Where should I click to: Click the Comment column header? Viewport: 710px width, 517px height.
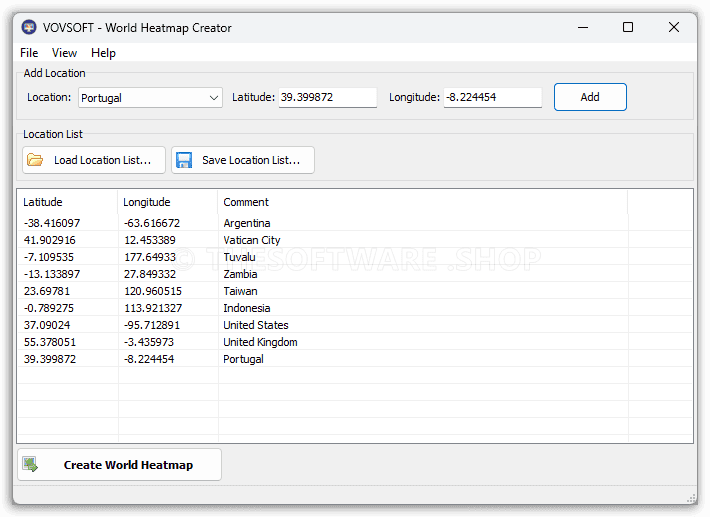tap(423, 202)
